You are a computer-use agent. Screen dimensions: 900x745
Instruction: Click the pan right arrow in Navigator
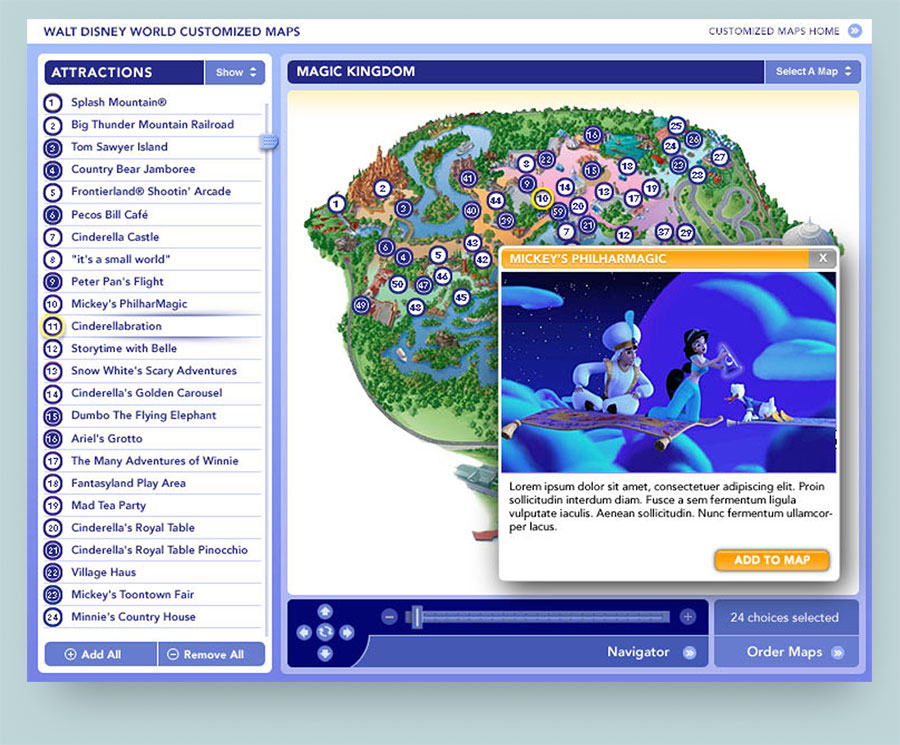tap(347, 632)
